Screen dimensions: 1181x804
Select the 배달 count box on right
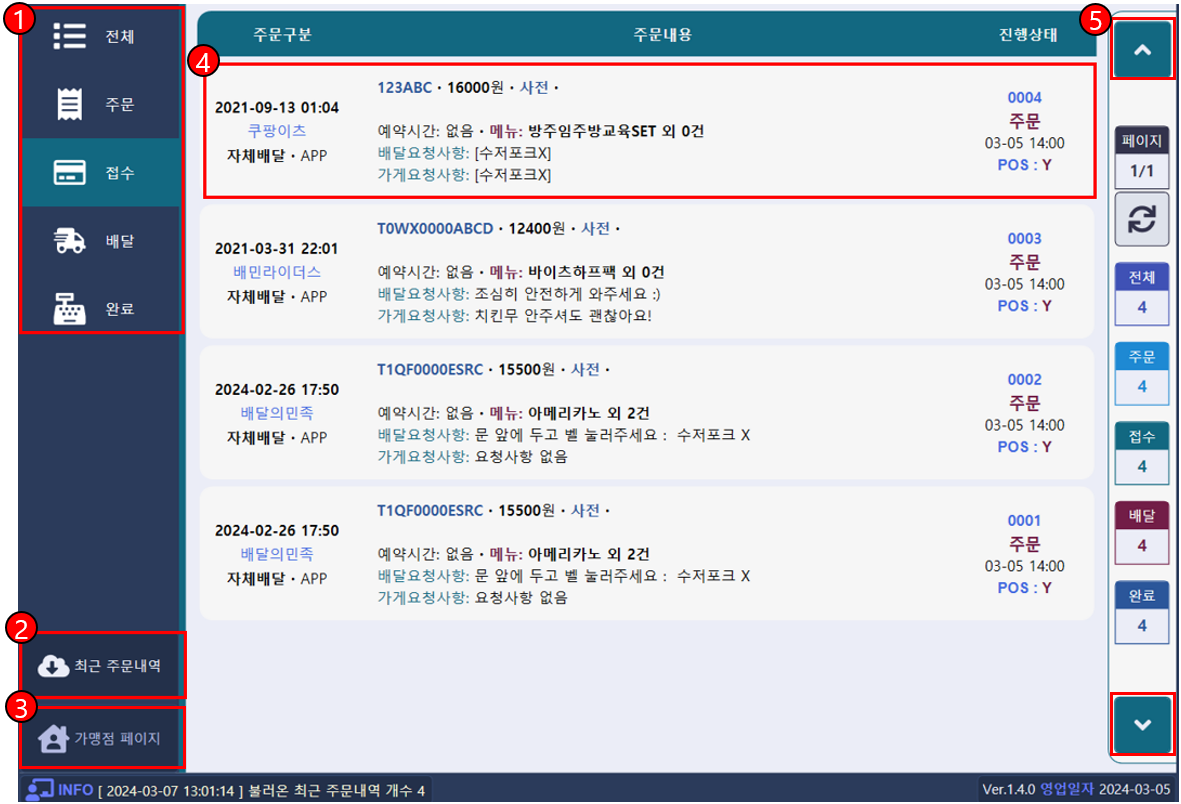pos(1141,533)
